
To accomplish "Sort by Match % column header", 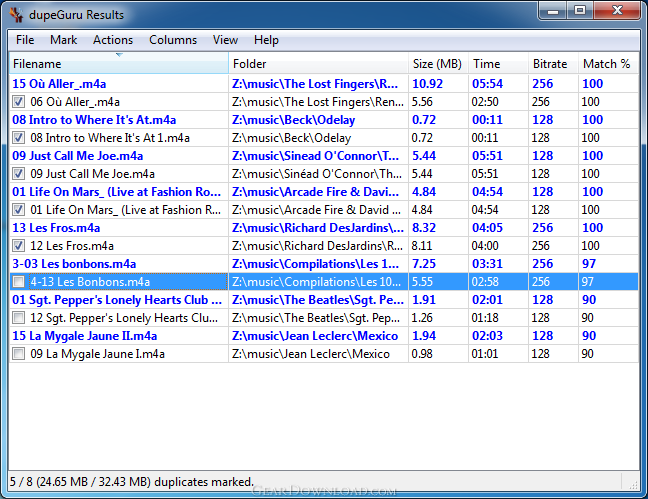I will tap(606, 64).
